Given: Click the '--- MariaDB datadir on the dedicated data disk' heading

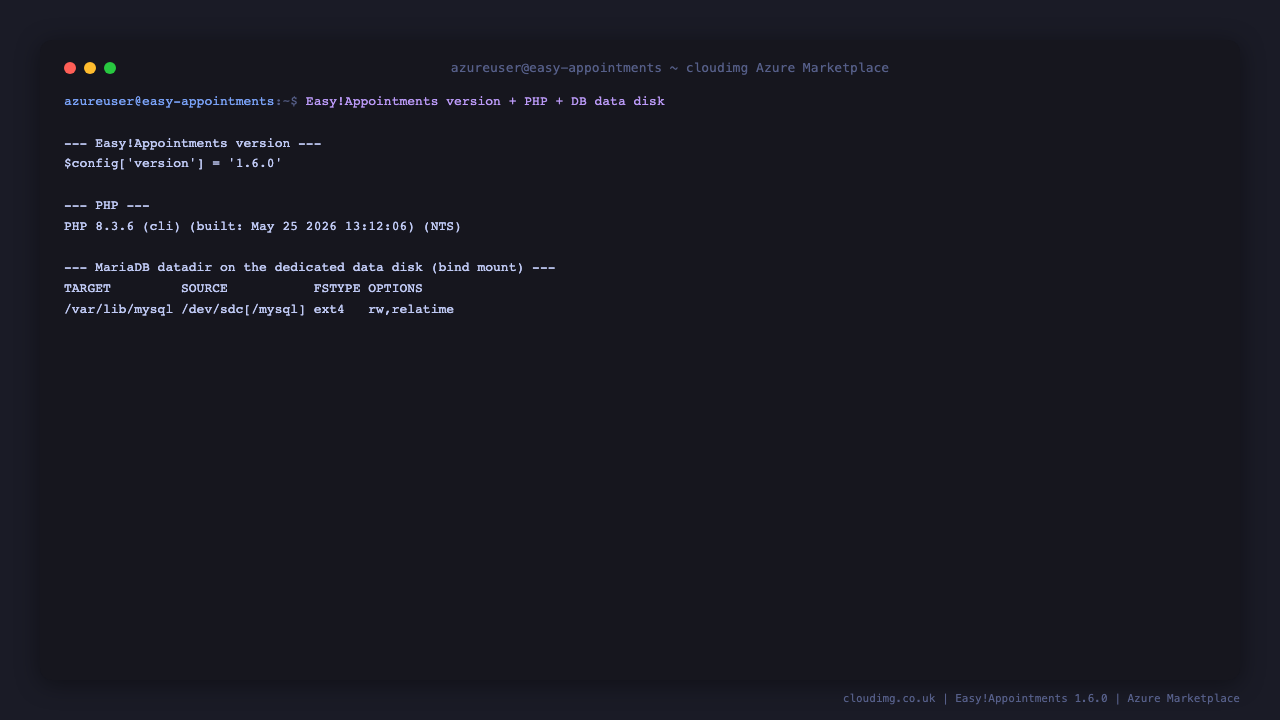Looking at the screenshot, I should point(310,268).
